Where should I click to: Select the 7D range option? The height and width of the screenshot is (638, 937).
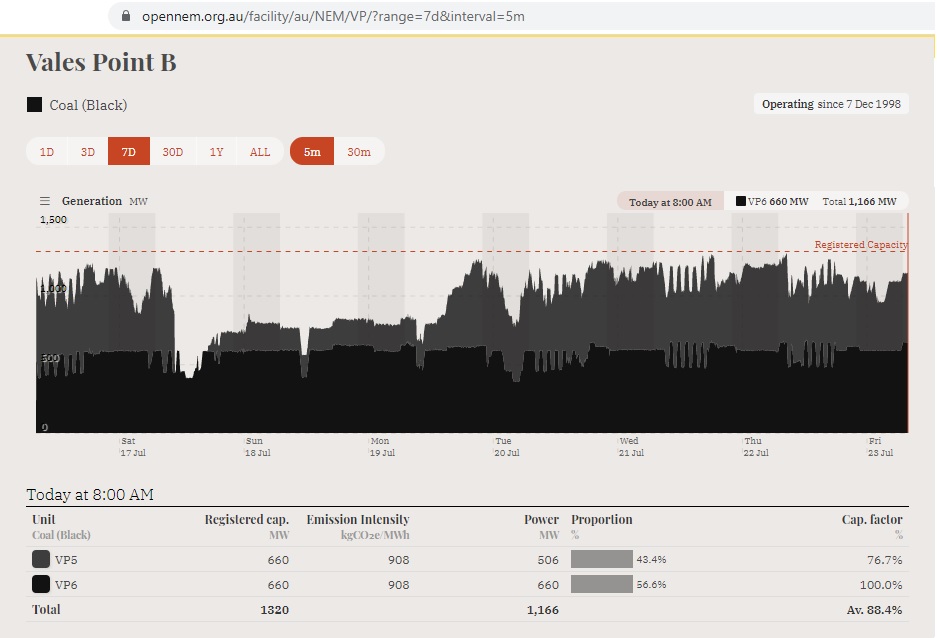pos(128,152)
